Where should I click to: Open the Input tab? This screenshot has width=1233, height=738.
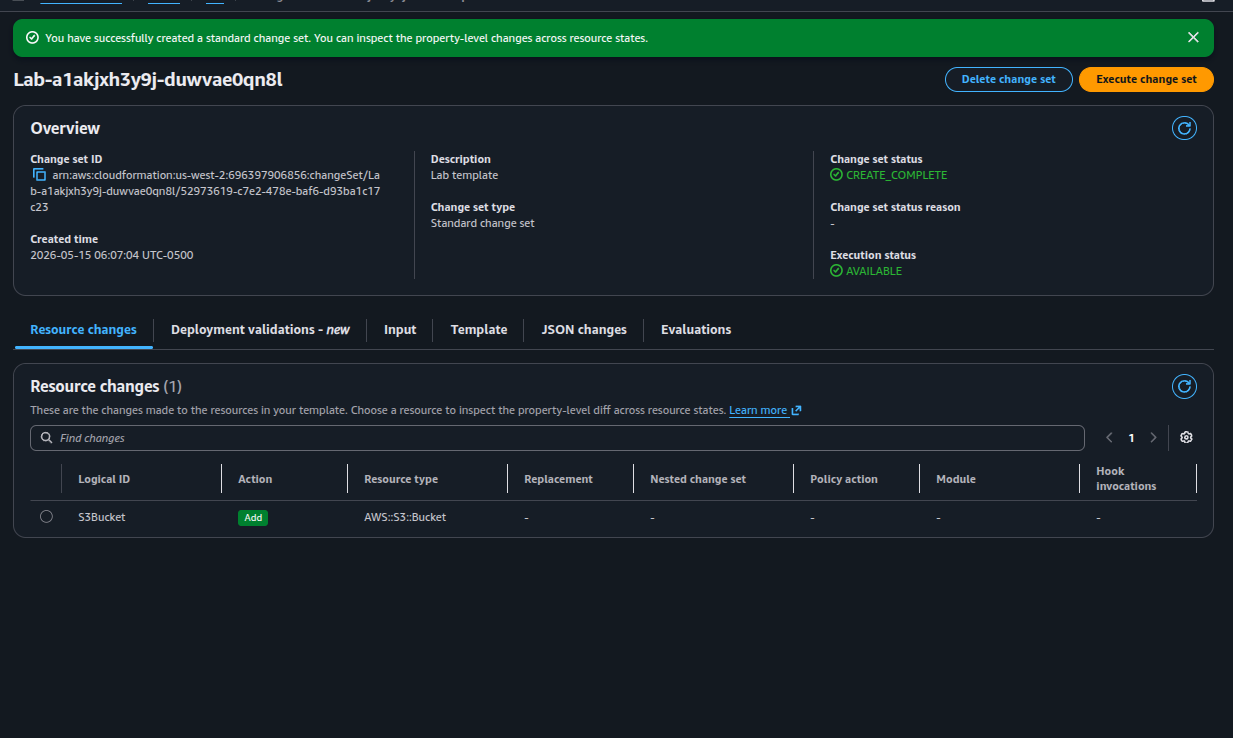[400, 329]
